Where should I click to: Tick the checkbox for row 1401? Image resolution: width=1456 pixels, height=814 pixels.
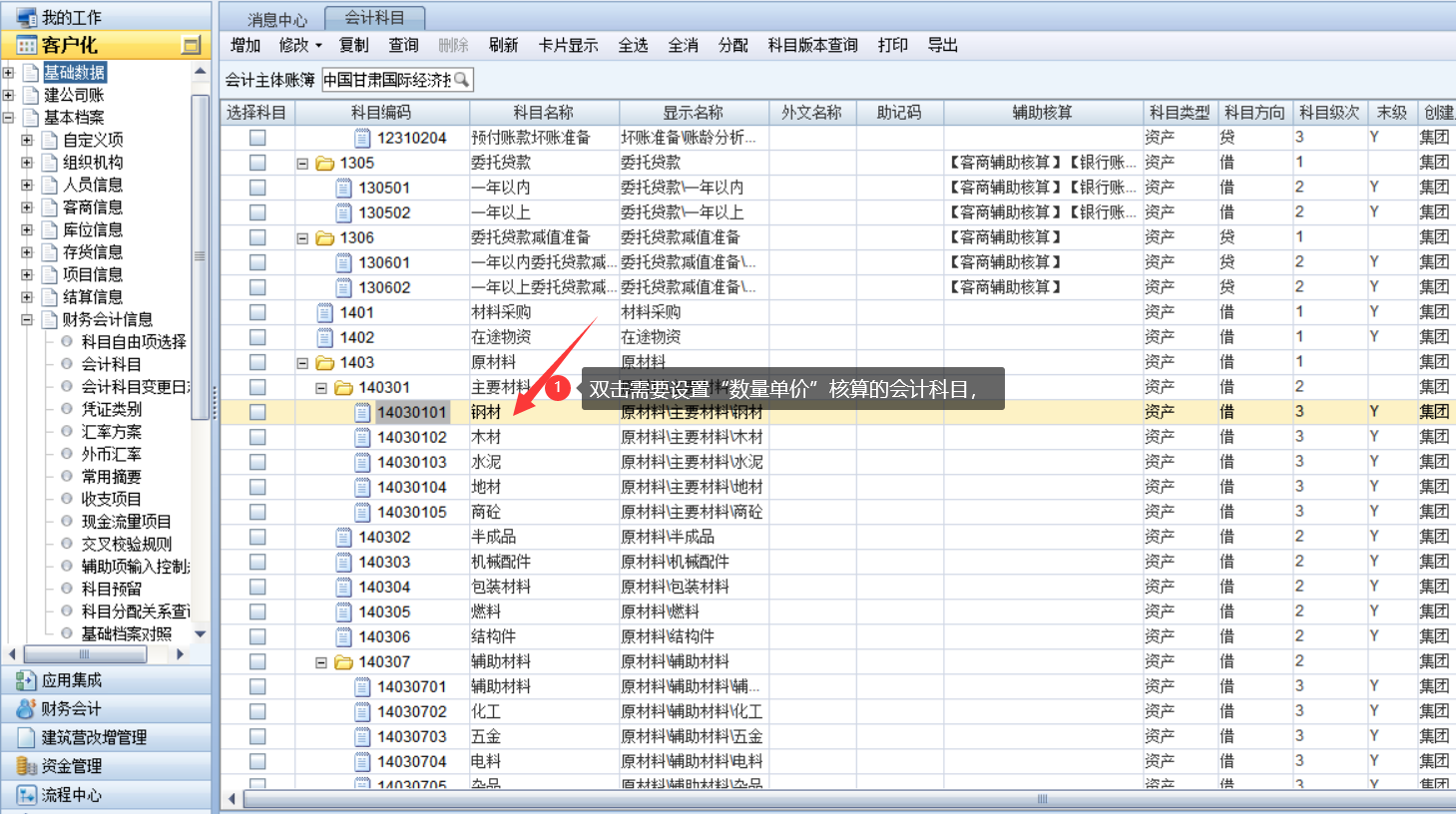(257, 312)
